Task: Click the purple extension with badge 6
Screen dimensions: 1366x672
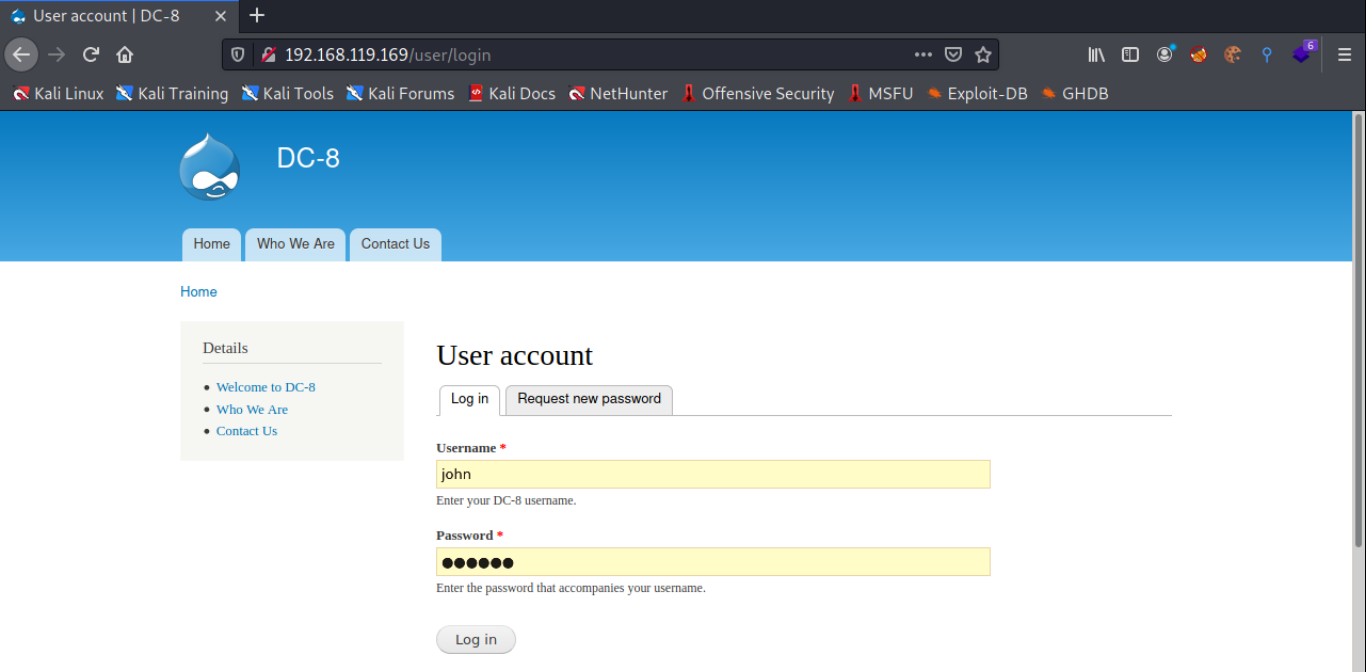Action: tap(1303, 53)
